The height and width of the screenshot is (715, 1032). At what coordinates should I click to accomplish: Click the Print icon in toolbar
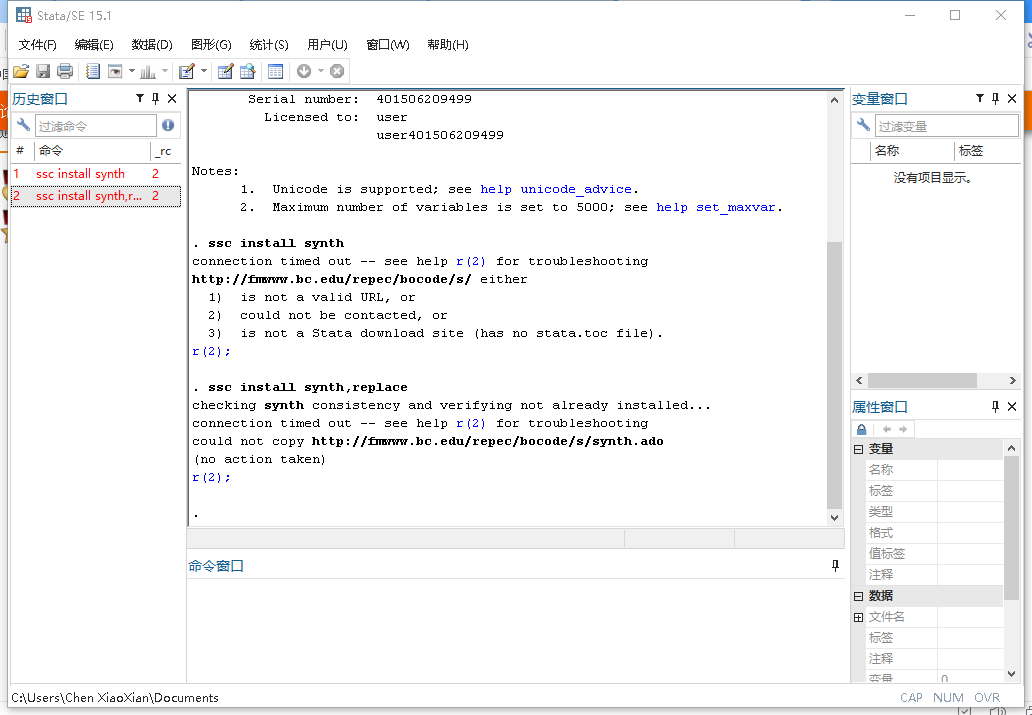coord(65,71)
